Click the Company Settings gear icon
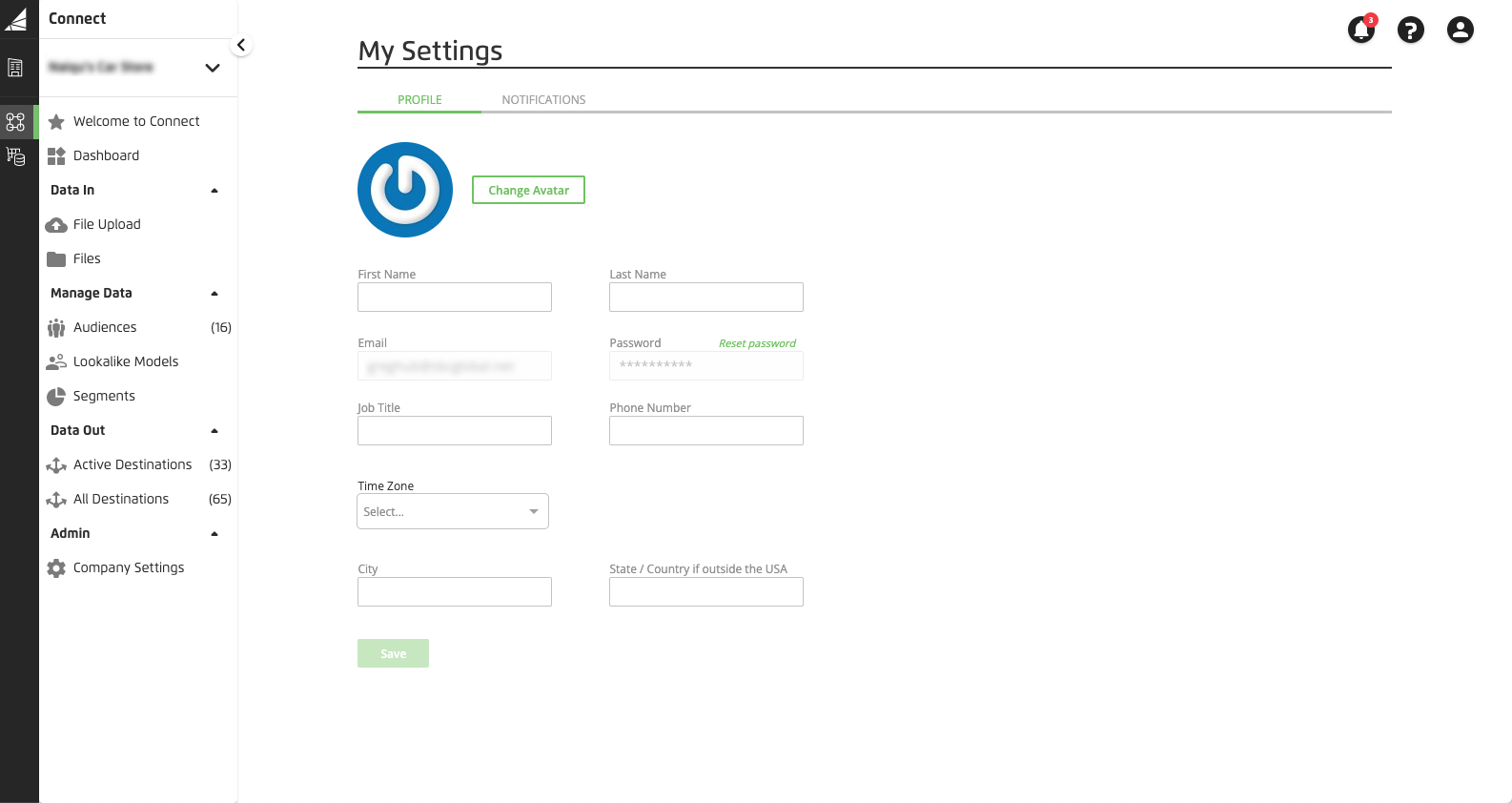Viewport: 1512px width, 803px height. click(x=56, y=568)
